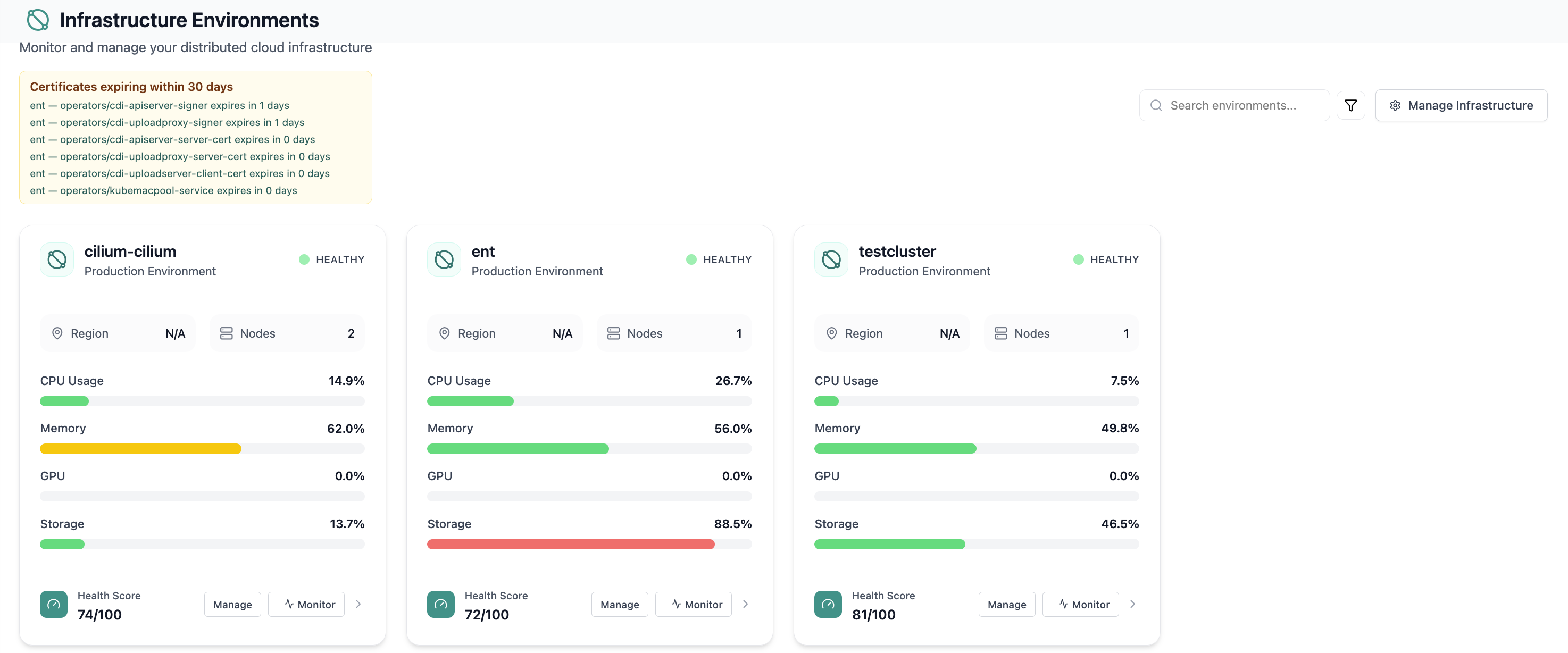
Task: Click the cilium-cilium health score gauge icon
Action: tap(54, 604)
